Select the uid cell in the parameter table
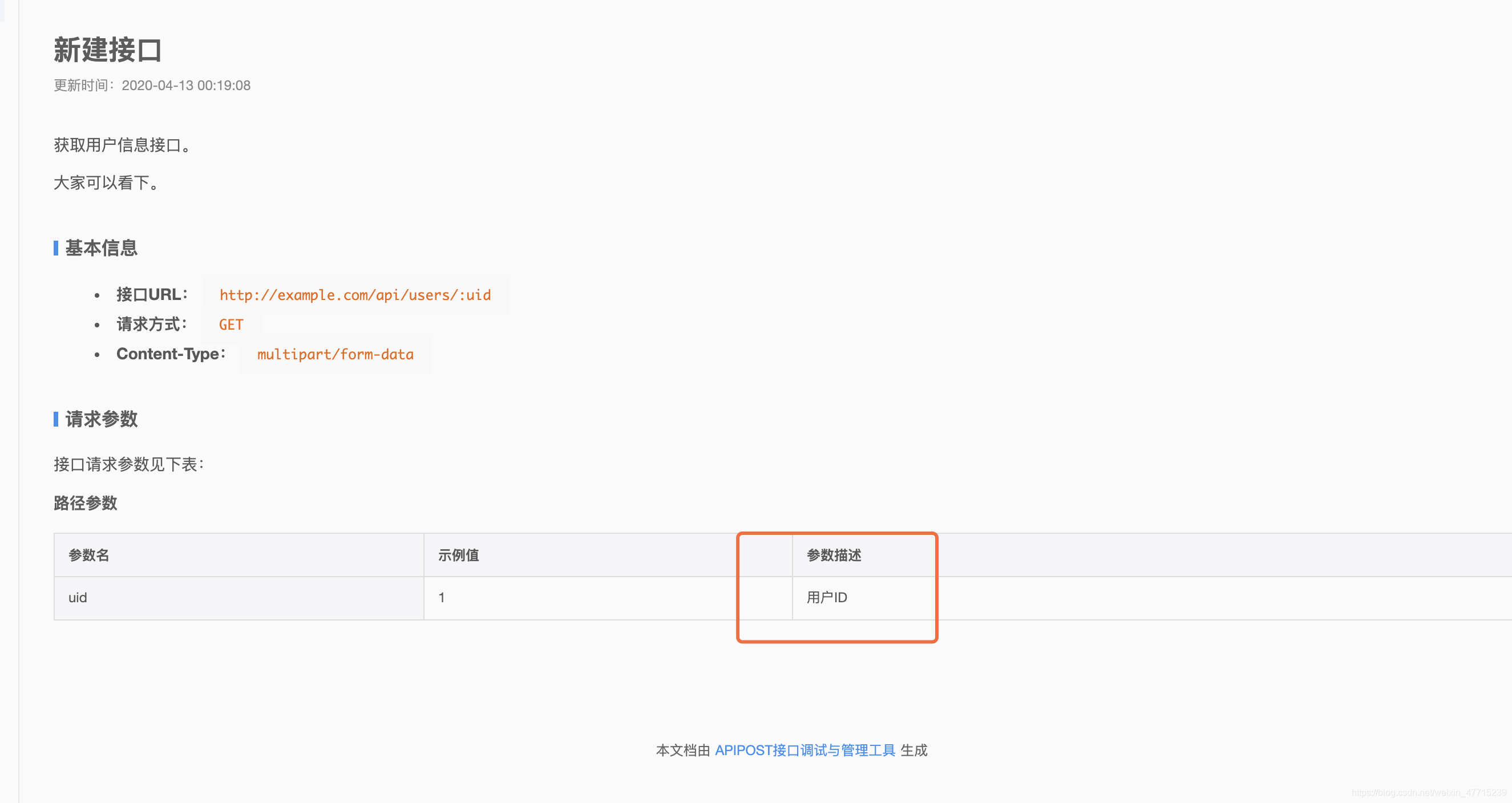Screen dimensions: 1512x803 (x=77, y=597)
